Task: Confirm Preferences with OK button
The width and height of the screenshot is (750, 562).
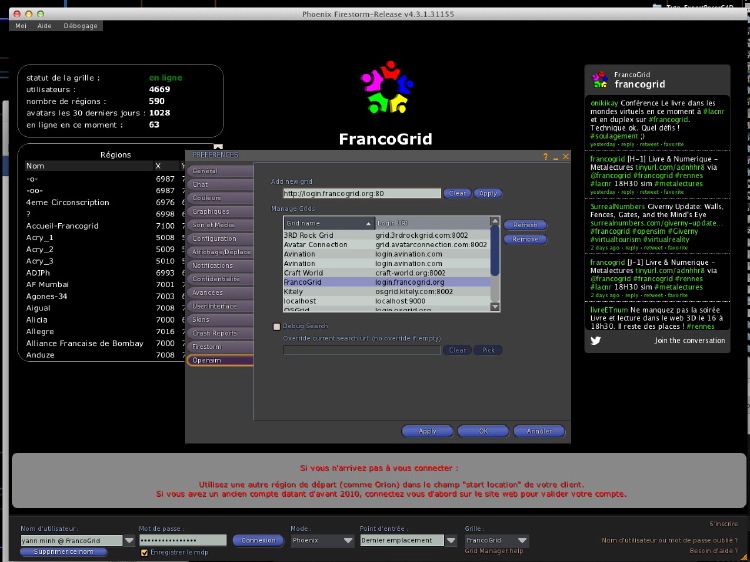Action: (x=483, y=431)
